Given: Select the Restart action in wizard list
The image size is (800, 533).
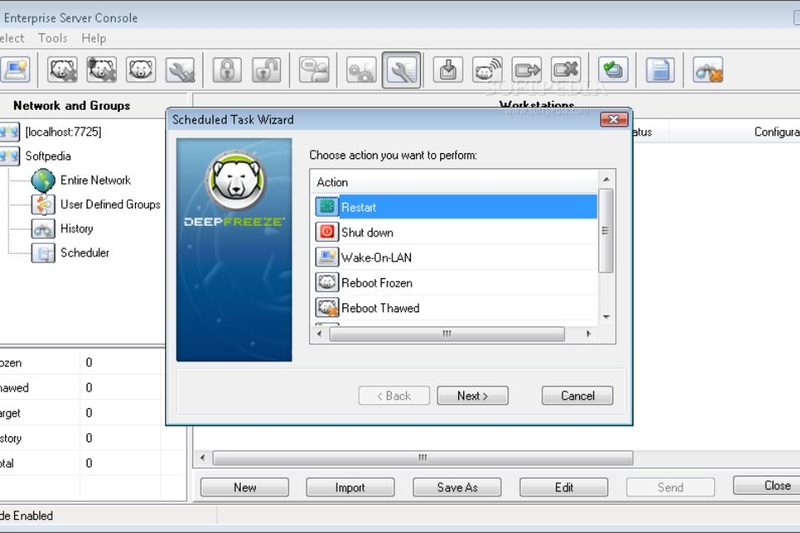Looking at the screenshot, I should [455, 207].
